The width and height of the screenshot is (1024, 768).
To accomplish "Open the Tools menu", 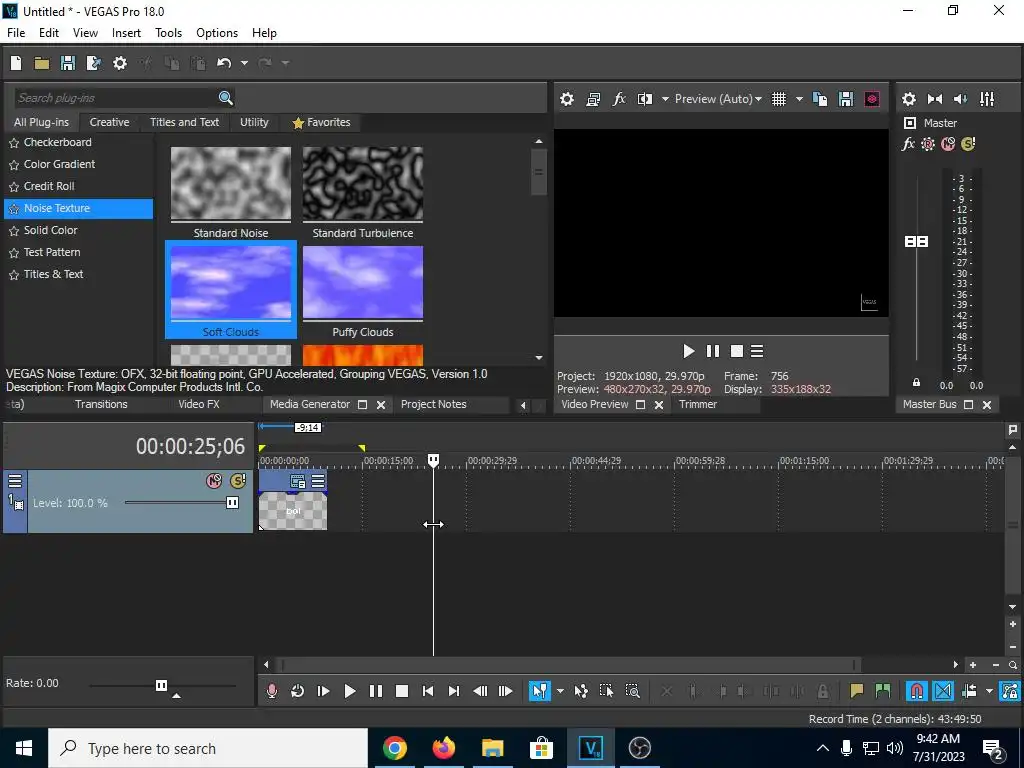I will click(168, 33).
